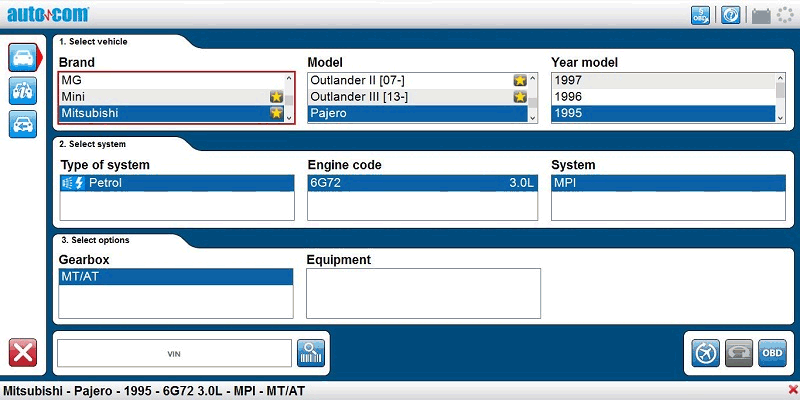Click the '1. Select vehicle' tab header

(93, 42)
